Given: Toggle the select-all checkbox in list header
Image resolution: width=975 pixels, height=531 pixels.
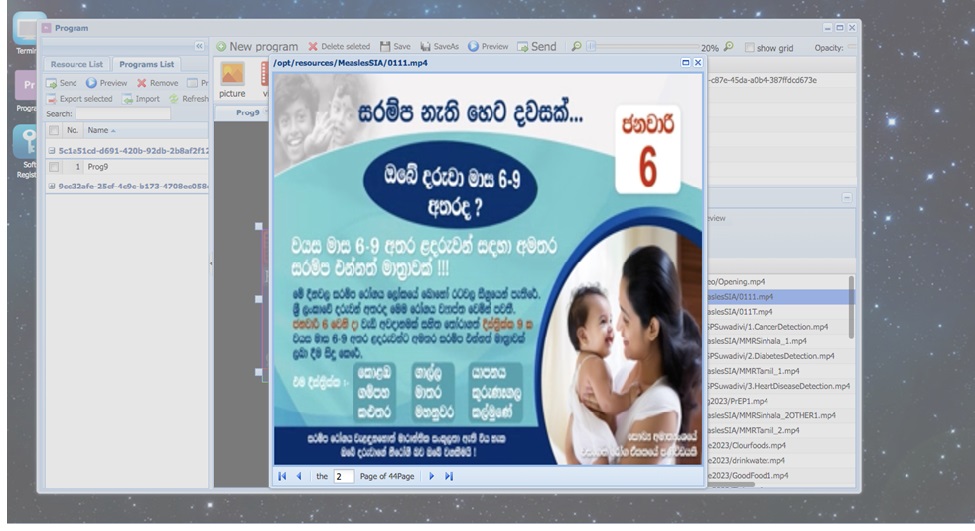Looking at the screenshot, I should [54, 130].
